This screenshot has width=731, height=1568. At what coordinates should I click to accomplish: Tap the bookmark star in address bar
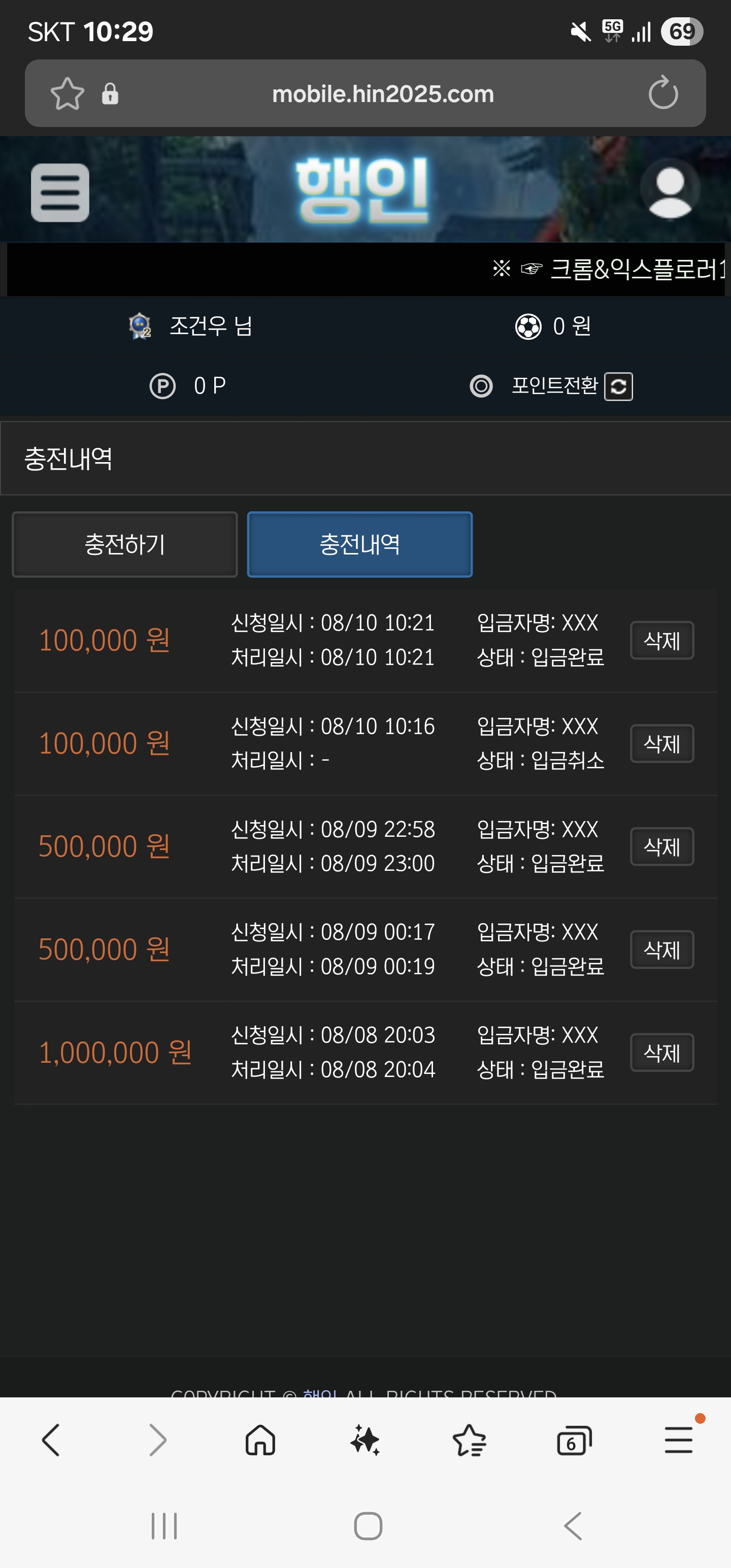(67, 94)
